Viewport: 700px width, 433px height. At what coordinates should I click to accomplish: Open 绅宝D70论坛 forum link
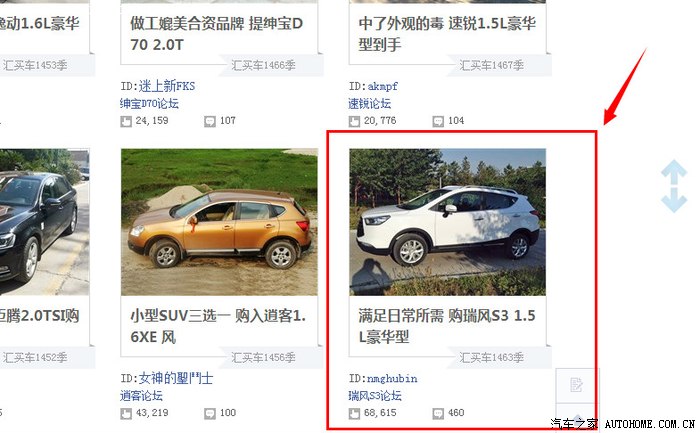point(149,104)
